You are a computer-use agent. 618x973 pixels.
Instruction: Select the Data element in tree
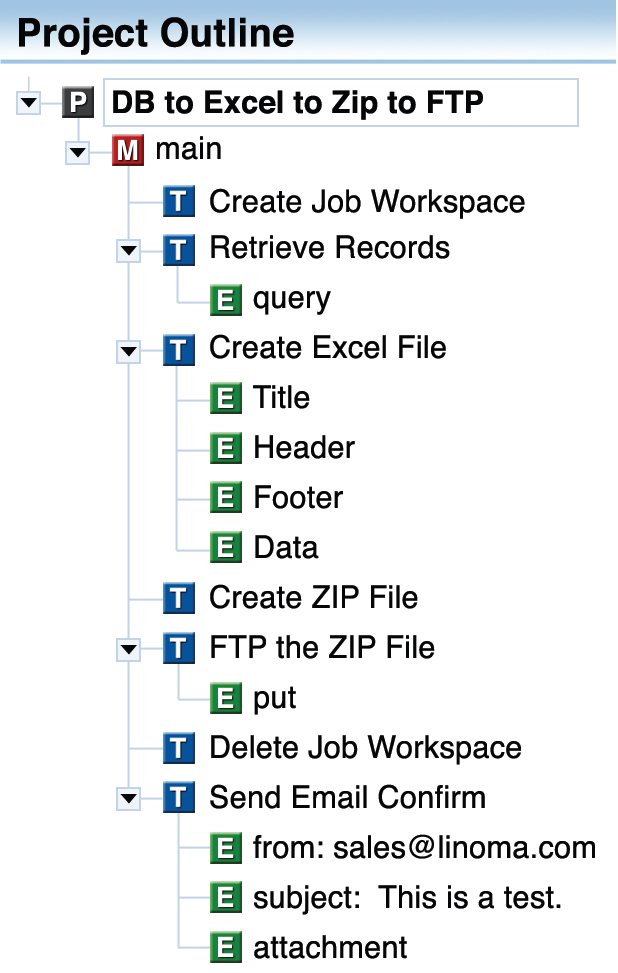pyautogui.click(x=286, y=548)
